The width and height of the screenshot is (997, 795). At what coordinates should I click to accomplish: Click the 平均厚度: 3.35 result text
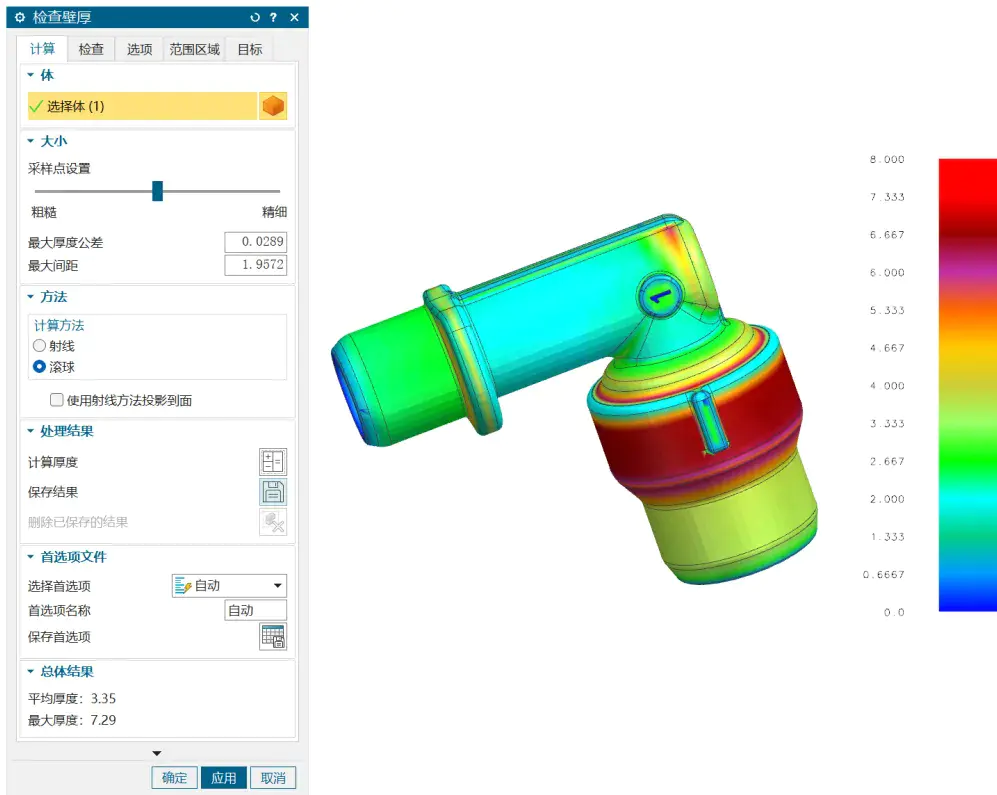pyautogui.click(x=72, y=698)
